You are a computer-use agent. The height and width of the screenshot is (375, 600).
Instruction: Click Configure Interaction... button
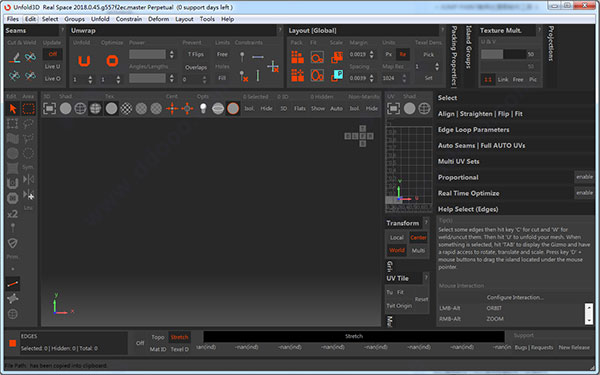point(515,297)
